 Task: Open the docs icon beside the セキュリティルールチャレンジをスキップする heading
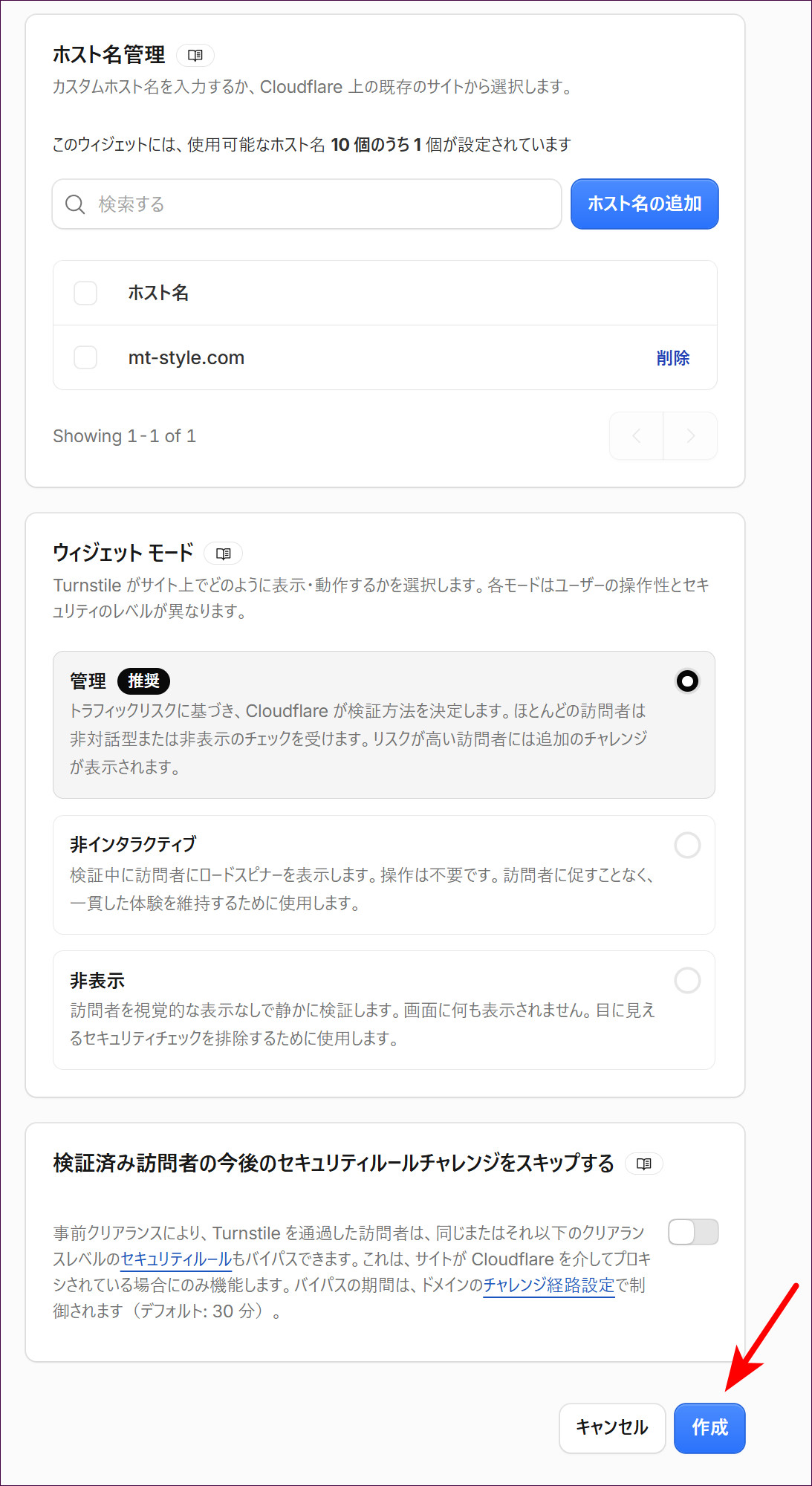coord(644,1164)
